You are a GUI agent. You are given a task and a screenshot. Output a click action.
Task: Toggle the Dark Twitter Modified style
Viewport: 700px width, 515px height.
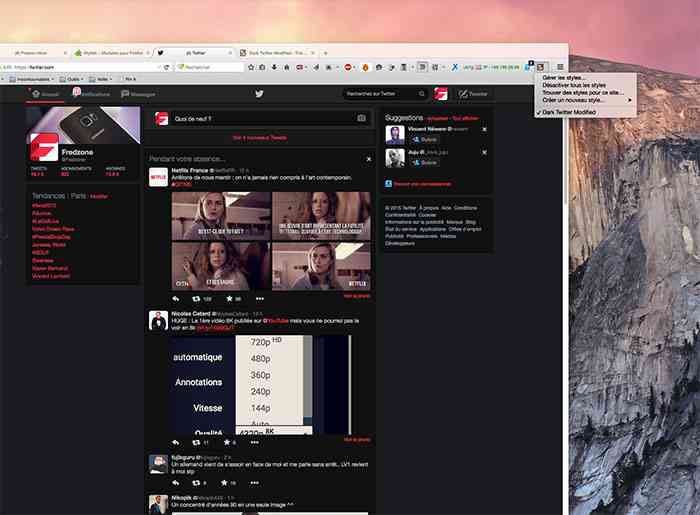point(585,112)
